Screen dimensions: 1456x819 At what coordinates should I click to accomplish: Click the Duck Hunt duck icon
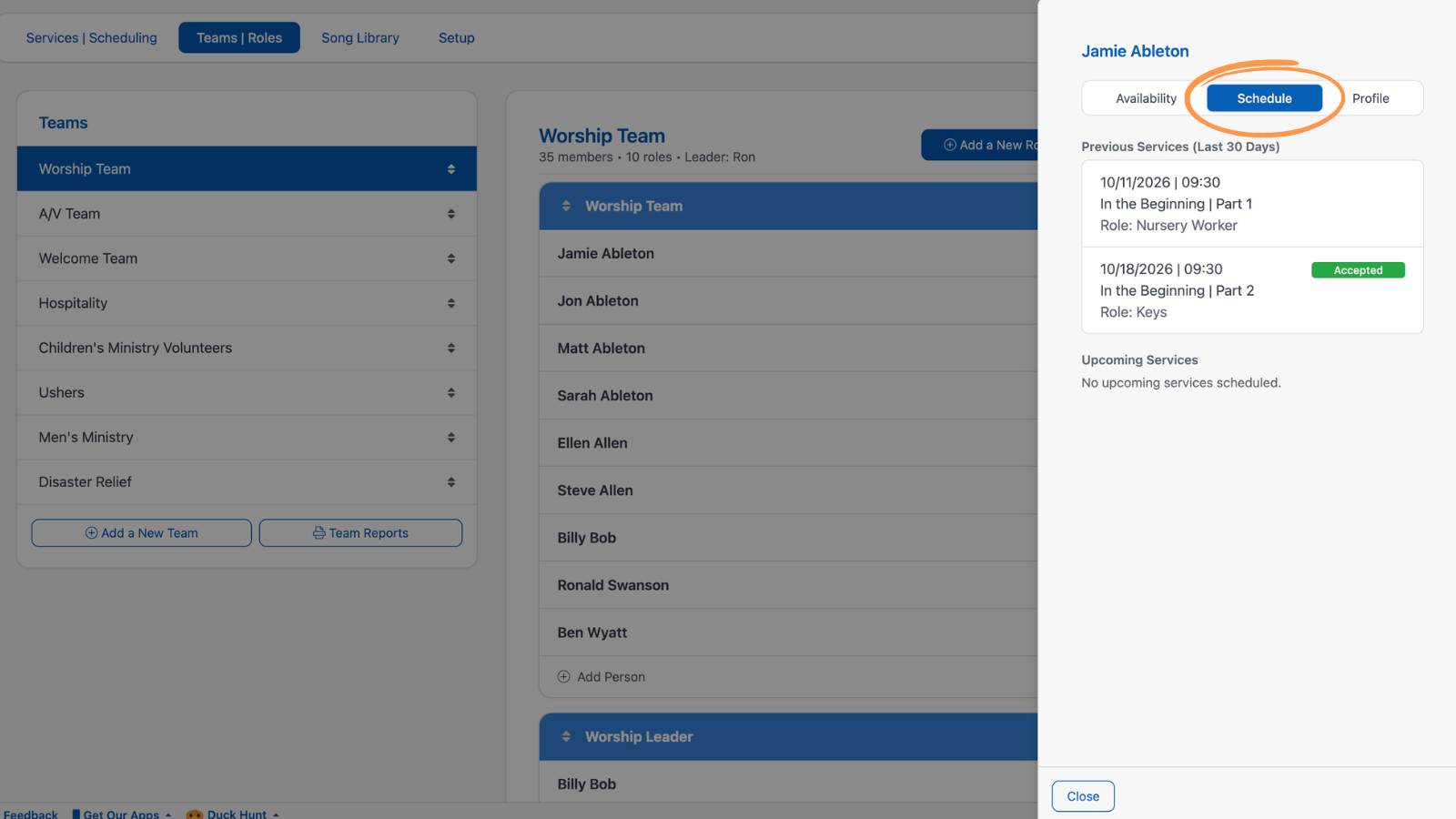pos(194,814)
